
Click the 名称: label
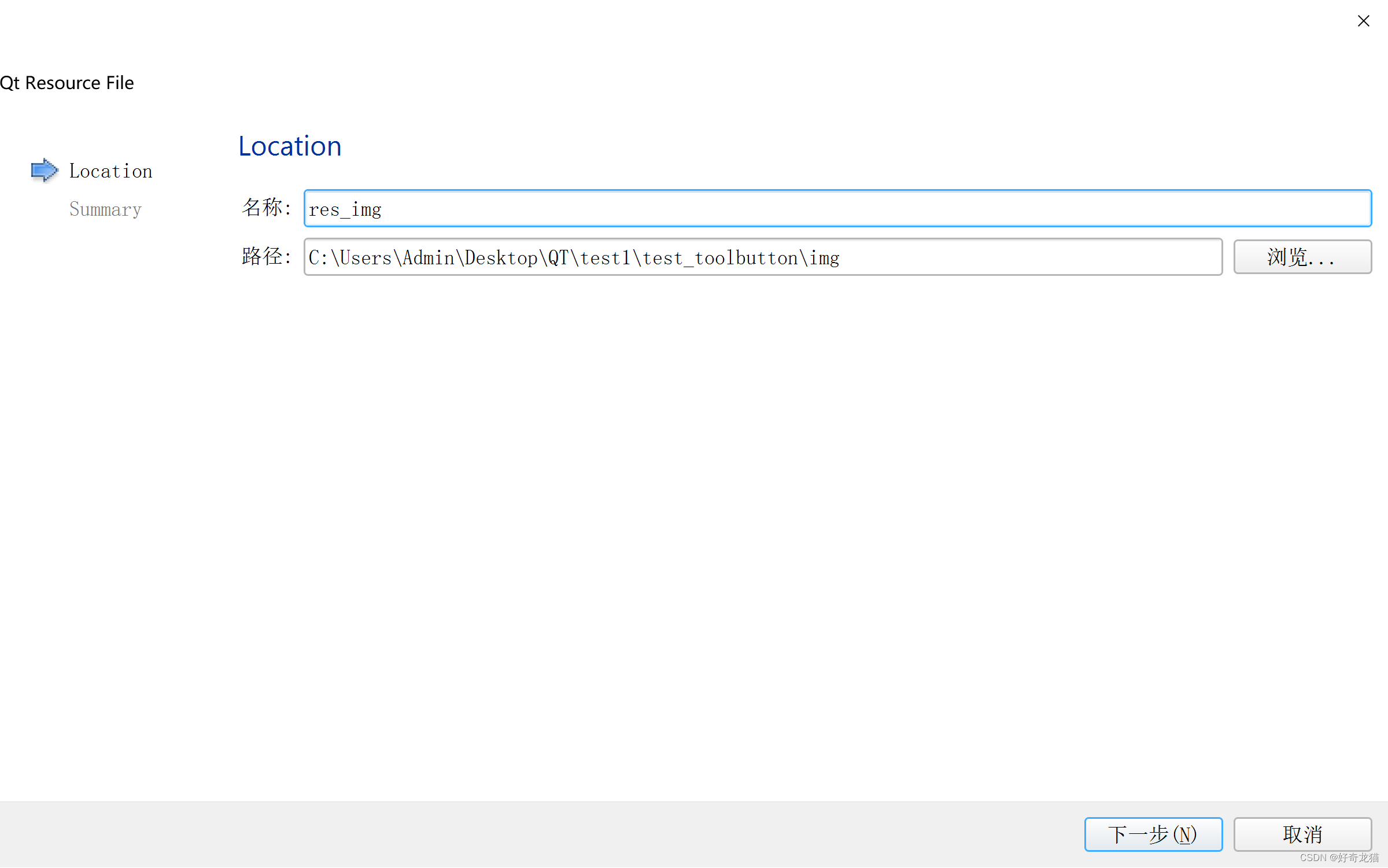267,207
